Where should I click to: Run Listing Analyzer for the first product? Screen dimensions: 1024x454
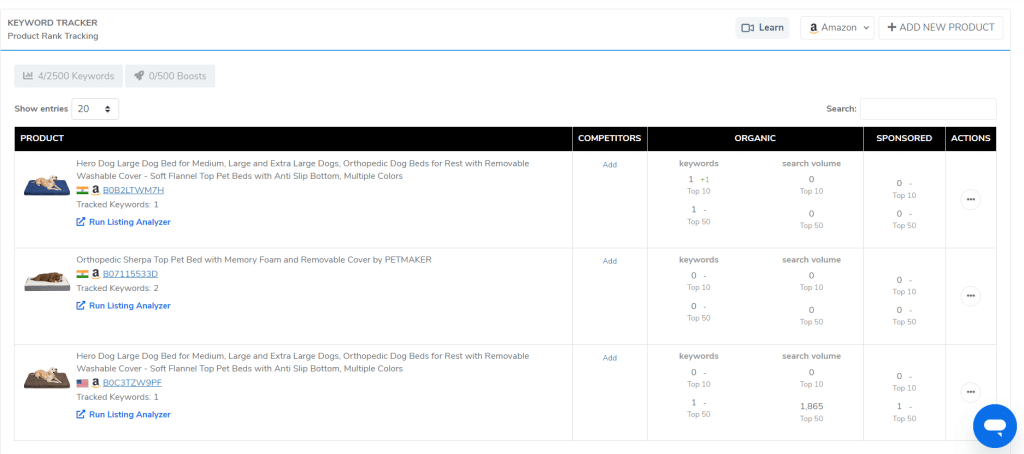pos(123,222)
